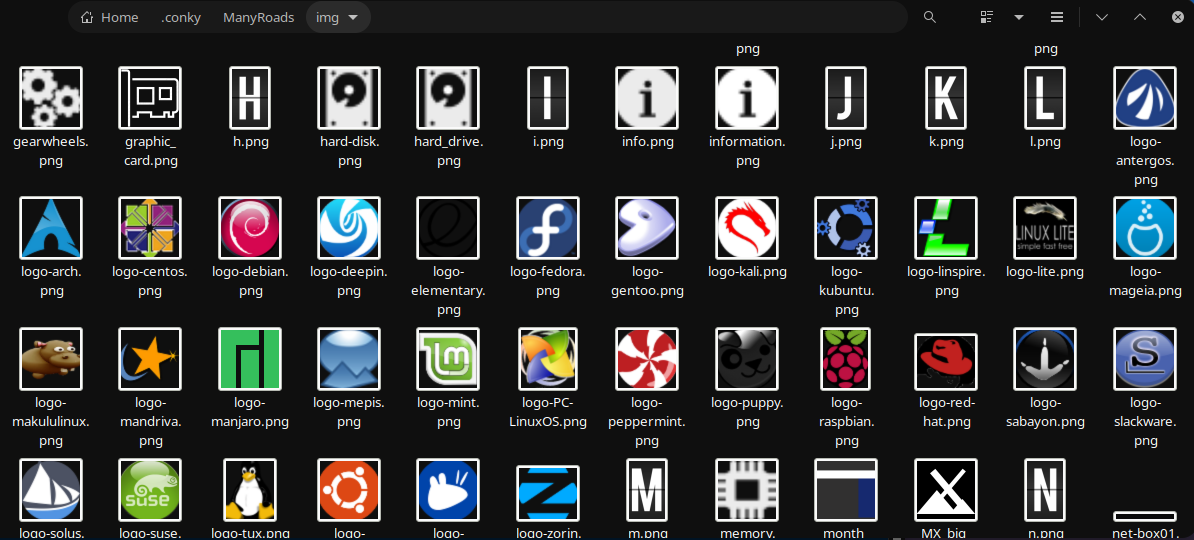The image size is (1194, 540).
Task: Select the logo-makululinux.png hippo icon
Action: click(x=50, y=359)
